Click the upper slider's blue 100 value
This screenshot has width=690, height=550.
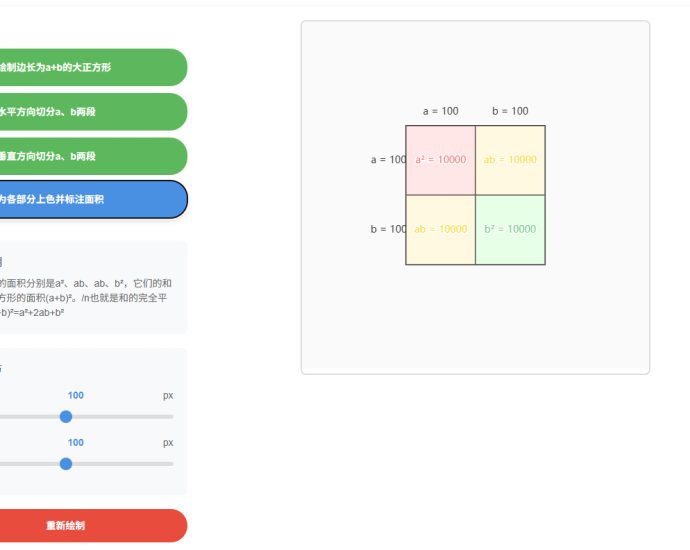[x=76, y=395]
